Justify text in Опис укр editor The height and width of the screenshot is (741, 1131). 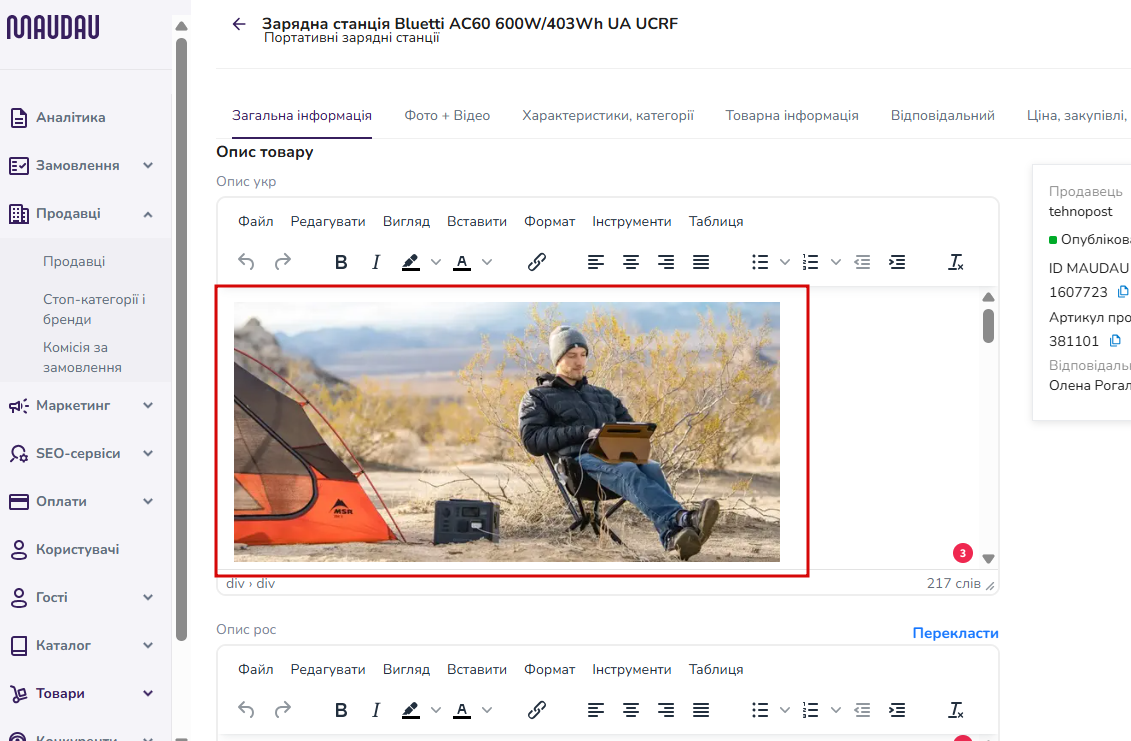[x=701, y=262]
